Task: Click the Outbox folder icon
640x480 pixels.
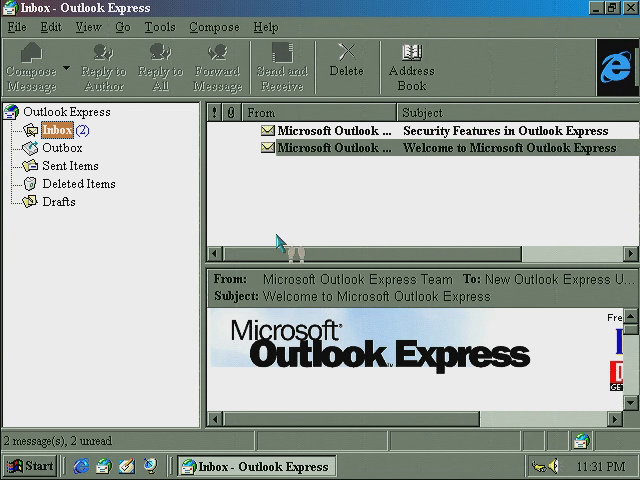Action: tap(30, 148)
